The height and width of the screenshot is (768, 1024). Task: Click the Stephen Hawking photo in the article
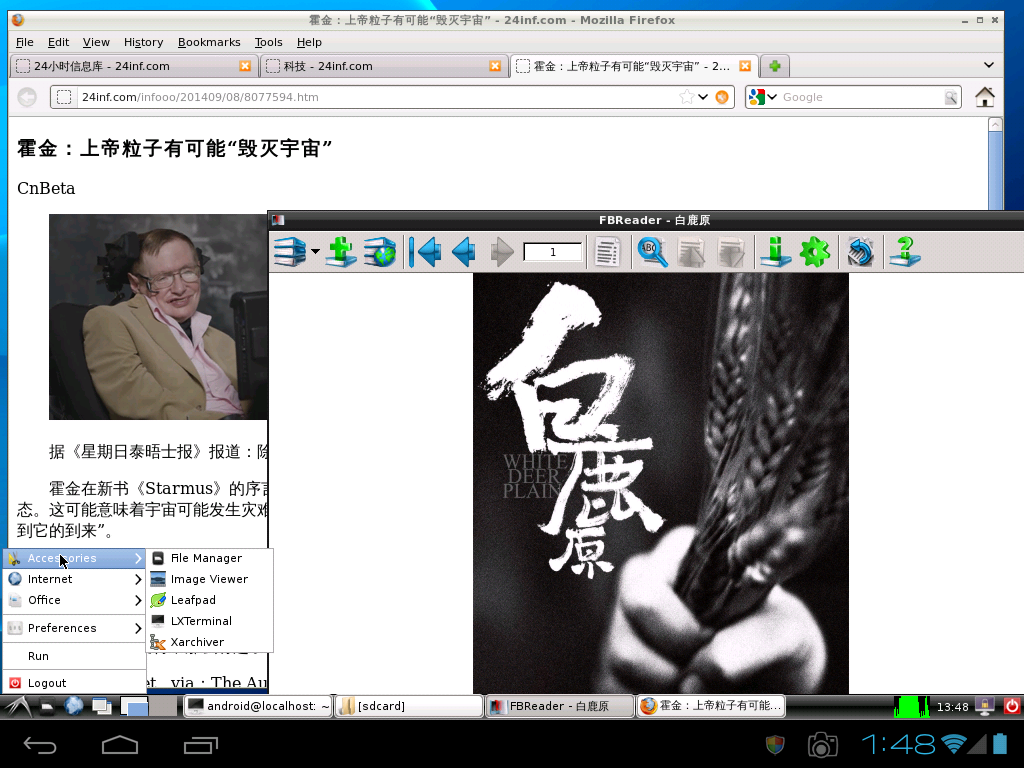click(158, 317)
